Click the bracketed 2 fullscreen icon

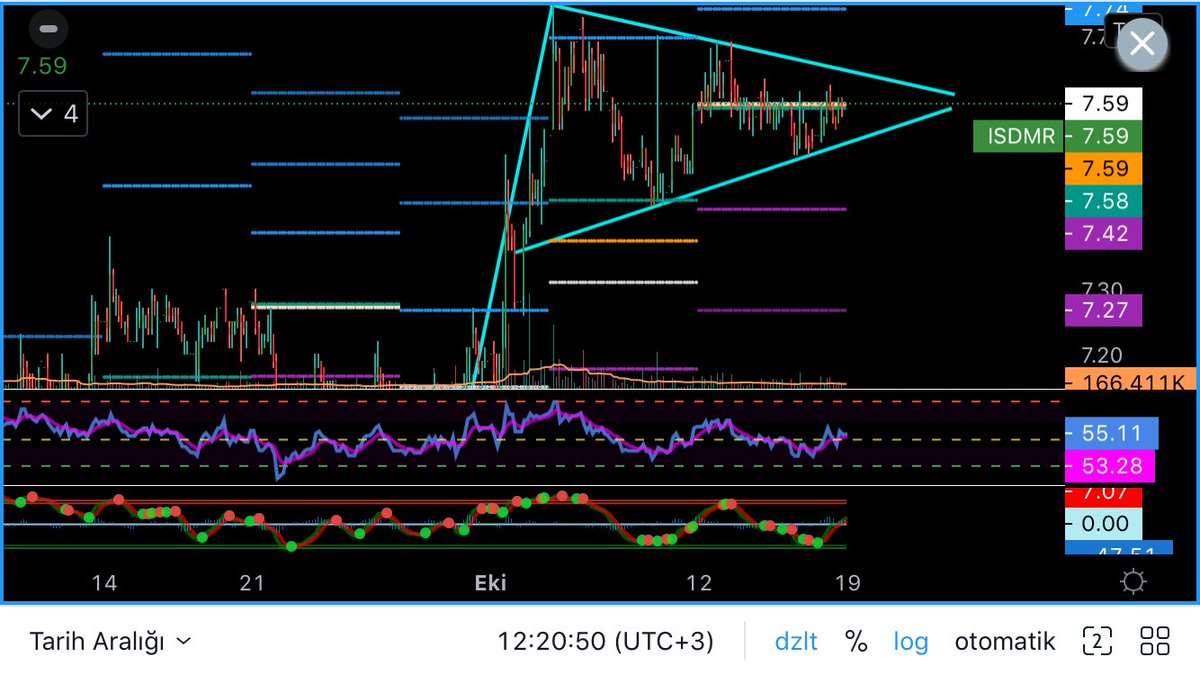tap(1097, 641)
